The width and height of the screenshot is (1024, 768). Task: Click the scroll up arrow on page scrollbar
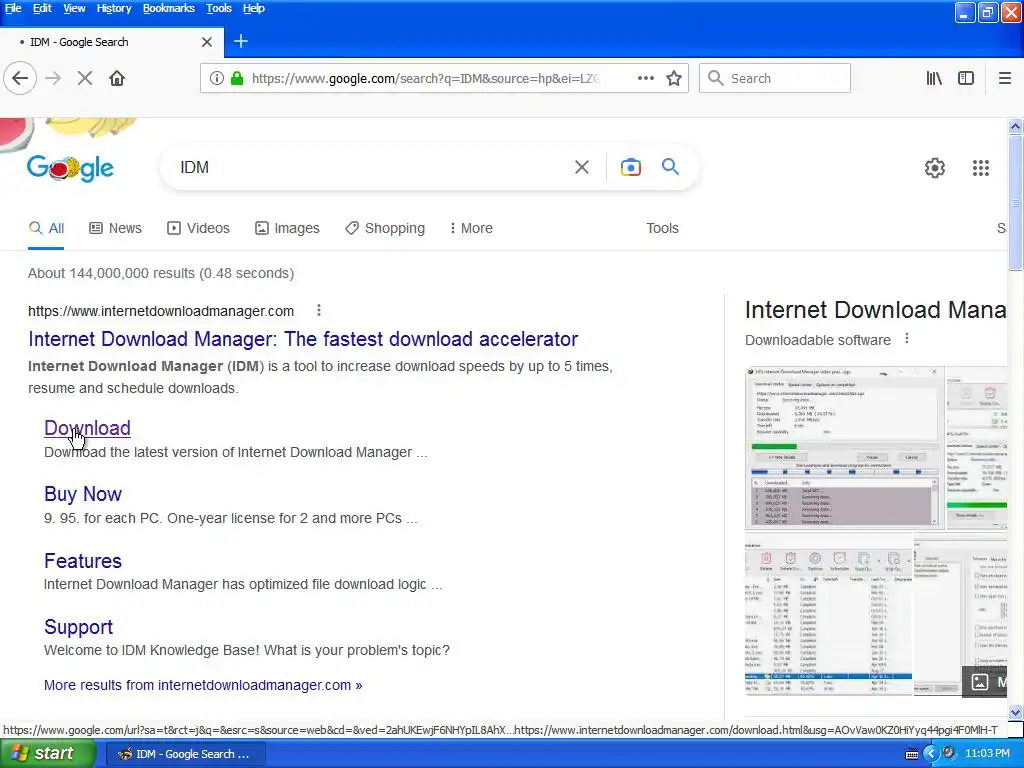[x=1016, y=126]
